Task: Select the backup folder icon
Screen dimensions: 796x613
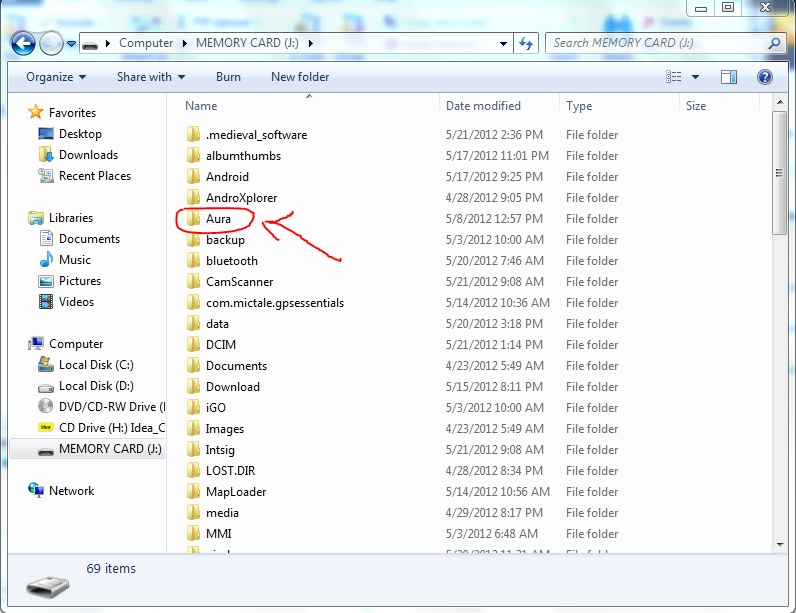Action: pos(193,240)
